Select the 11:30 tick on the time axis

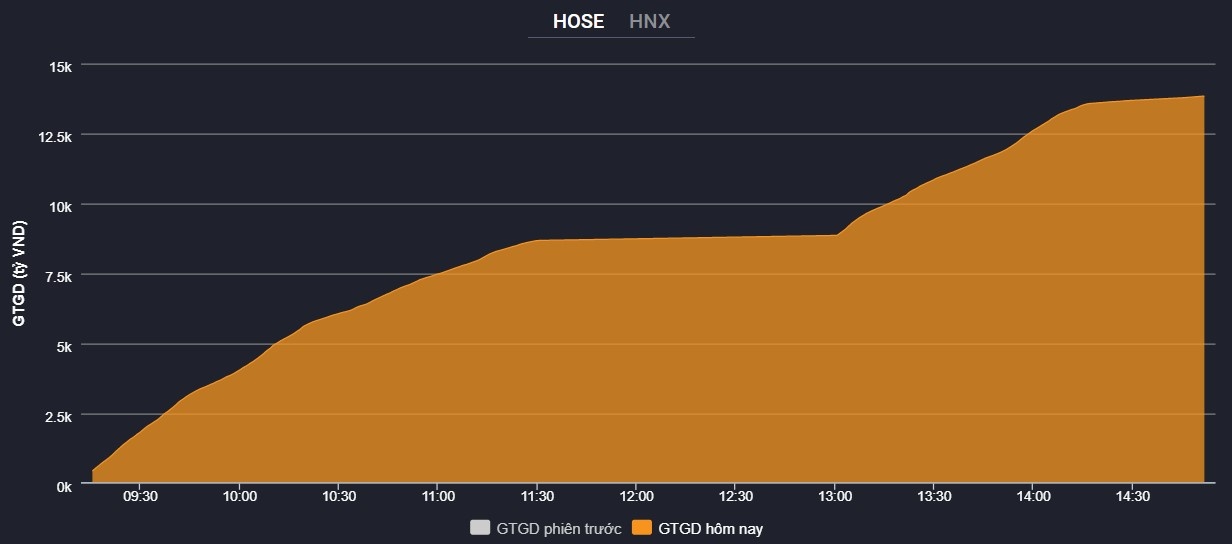(x=537, y=496)
